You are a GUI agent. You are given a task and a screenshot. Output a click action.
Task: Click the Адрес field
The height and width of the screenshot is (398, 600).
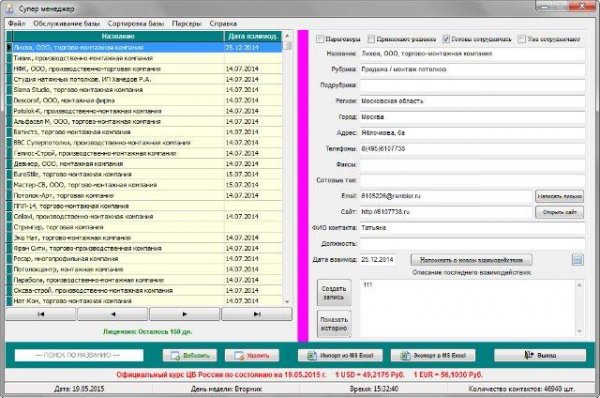(x=472, y=133)
